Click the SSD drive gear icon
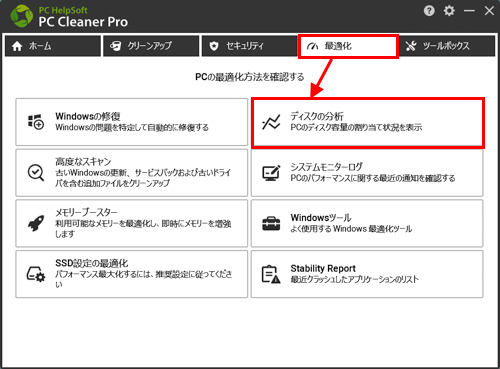This screenshot has height=369, width=500. [36, 274]
